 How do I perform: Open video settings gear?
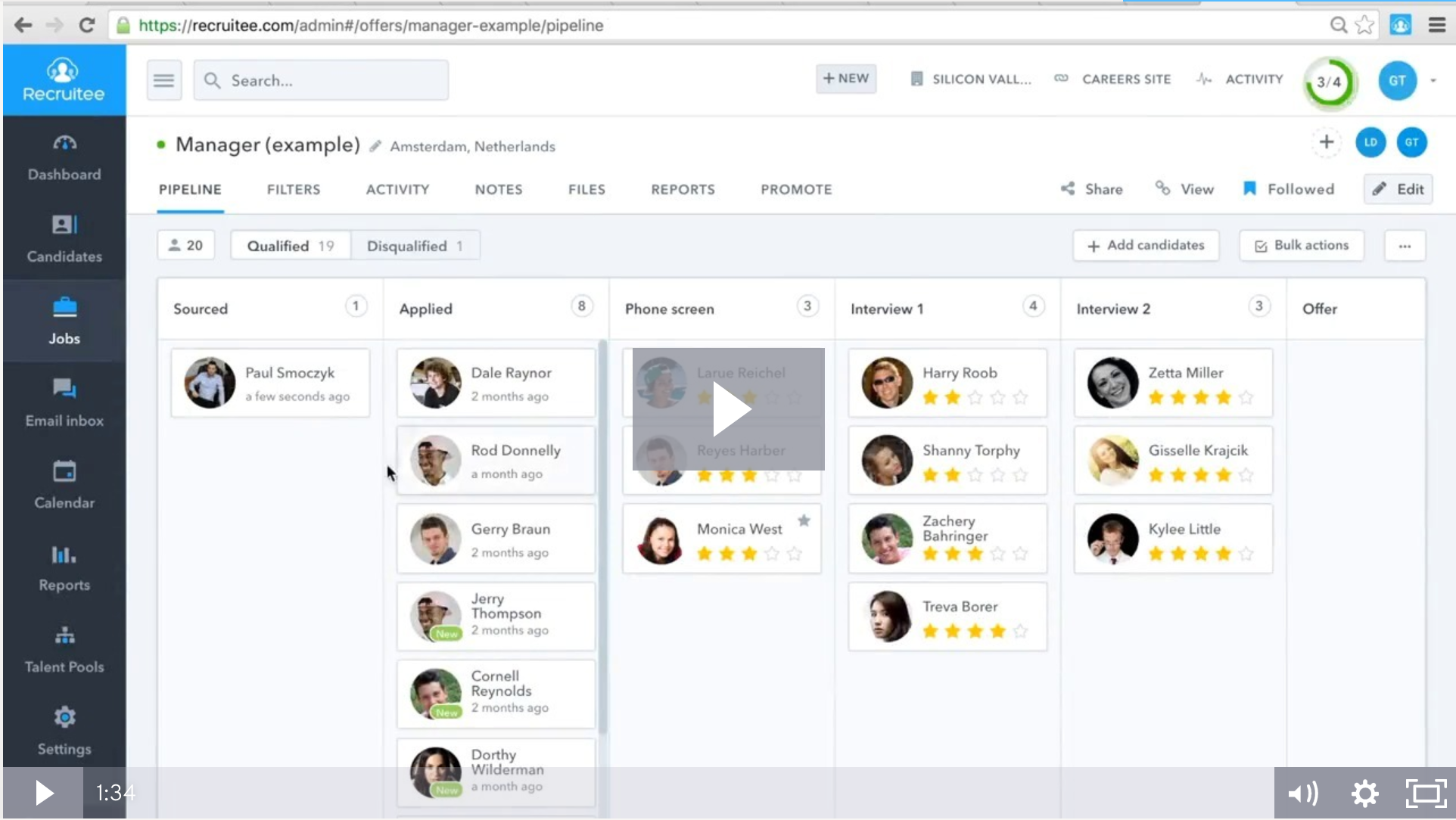pyautogui.click(x=1364, y=793)
